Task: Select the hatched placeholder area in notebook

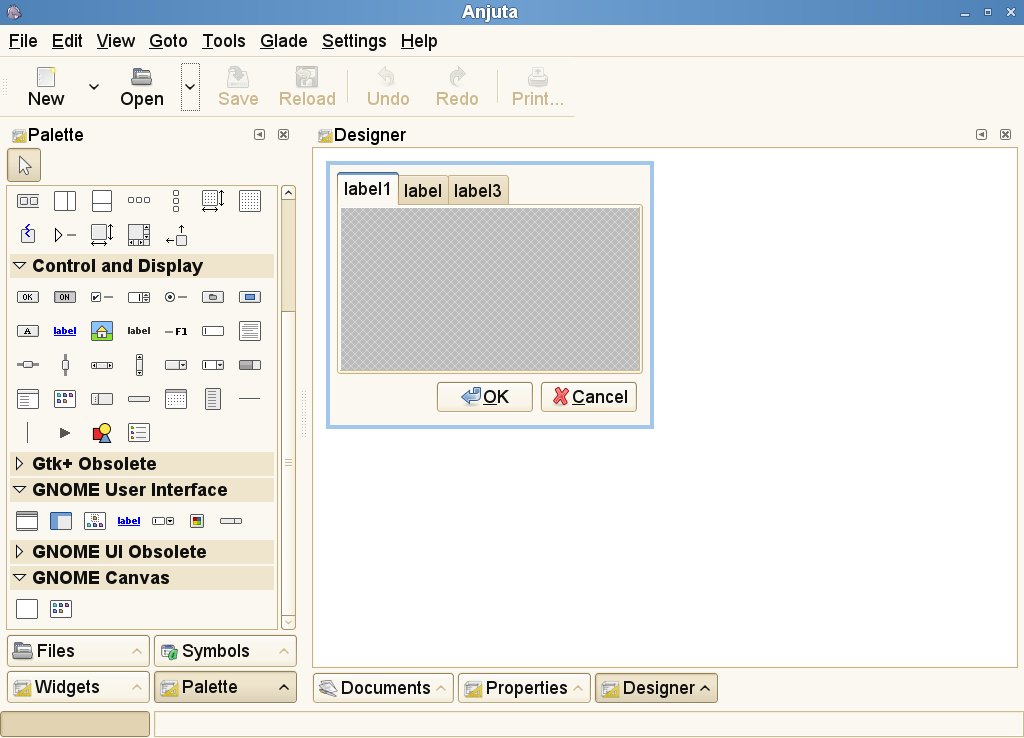Action: pyautogui.click(x=490, y=289)
